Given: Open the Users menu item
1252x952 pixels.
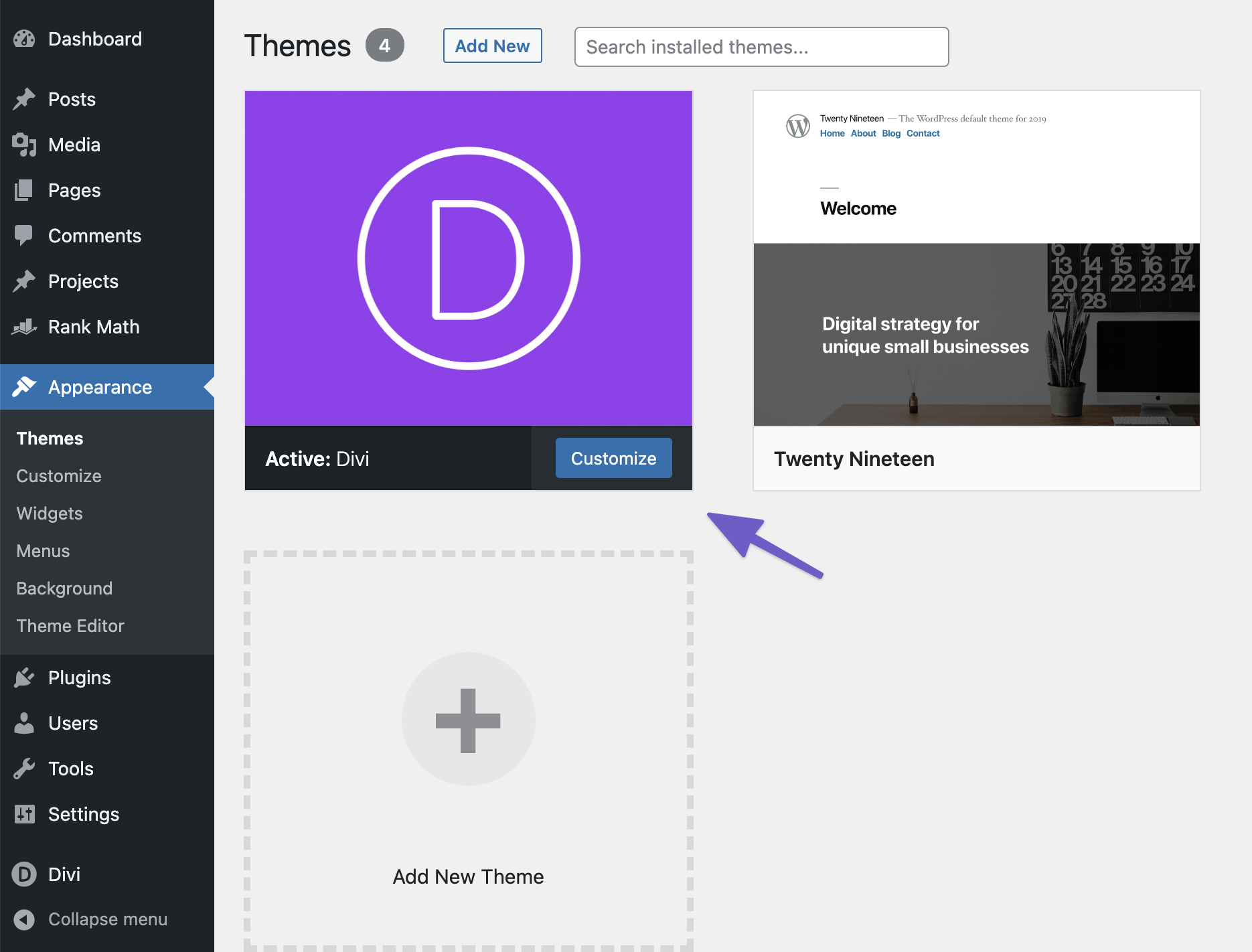Looking at the screenshot, I should point(107,723).
